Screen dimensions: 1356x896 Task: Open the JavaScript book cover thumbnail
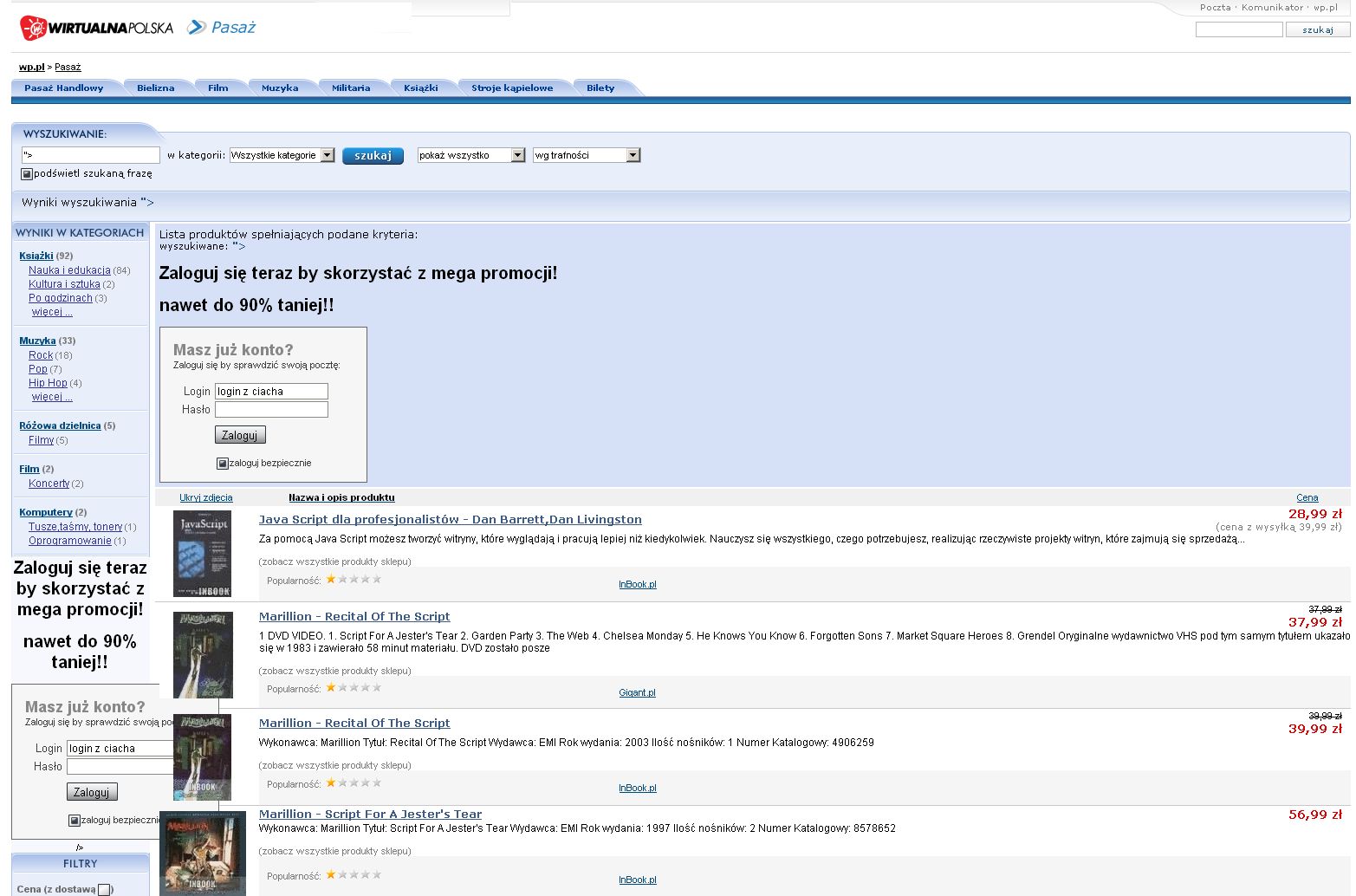pyautogui.click(x=202, y=553)
